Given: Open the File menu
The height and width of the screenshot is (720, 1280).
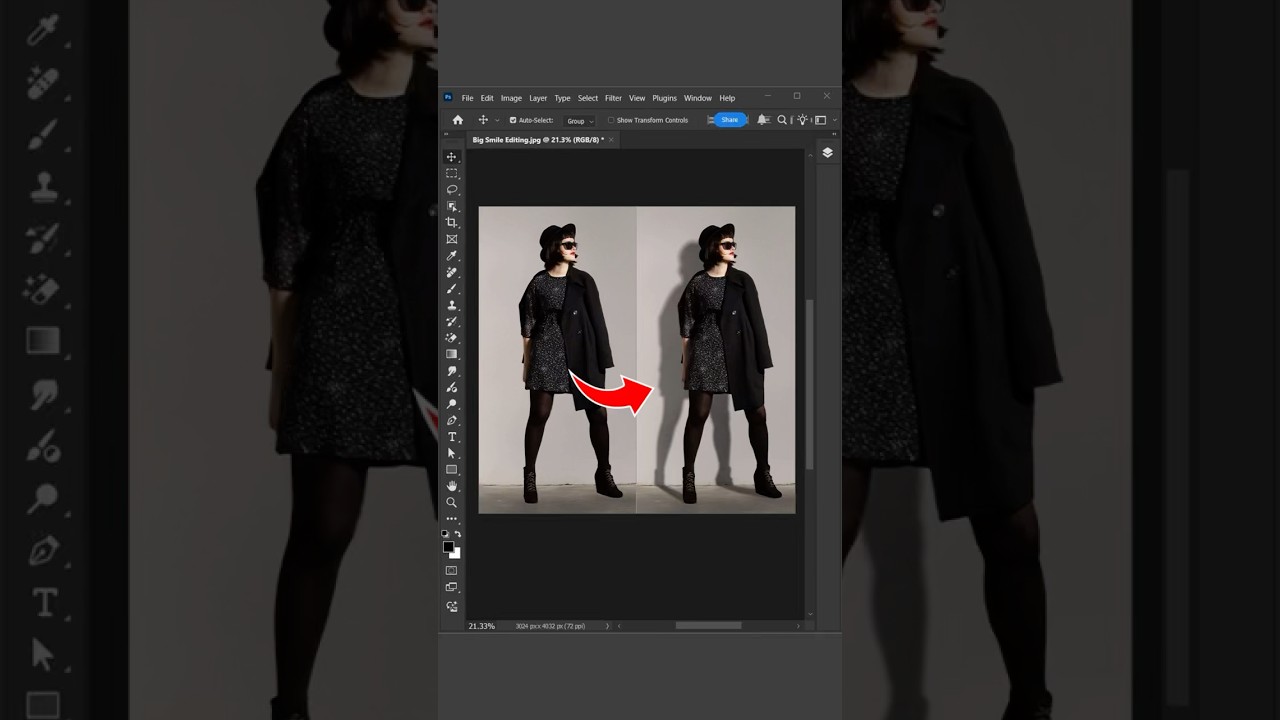Looking at the screenshot, I should pos(467,98).
